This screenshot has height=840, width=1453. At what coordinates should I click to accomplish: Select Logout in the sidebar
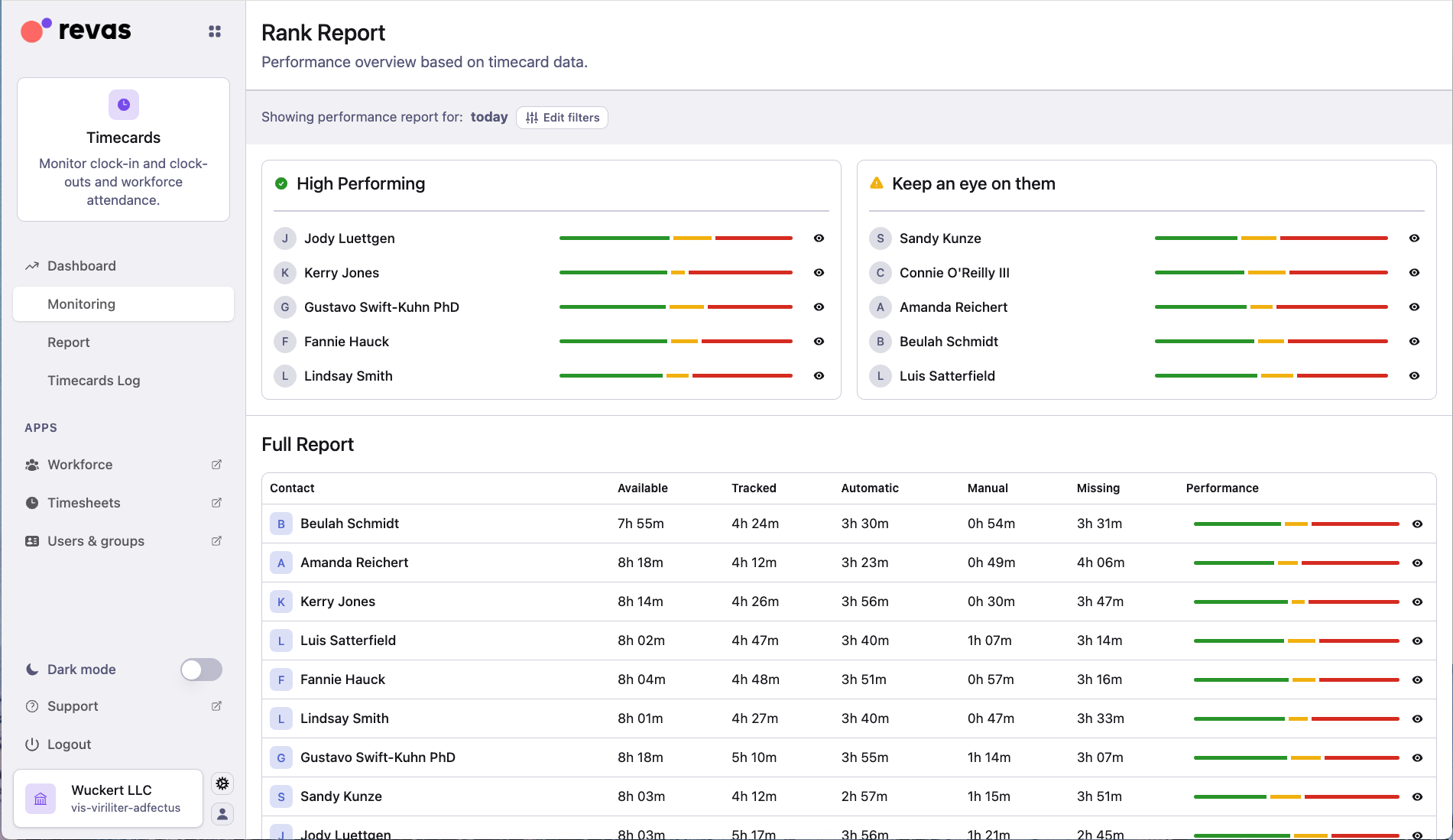coord(69,744)
